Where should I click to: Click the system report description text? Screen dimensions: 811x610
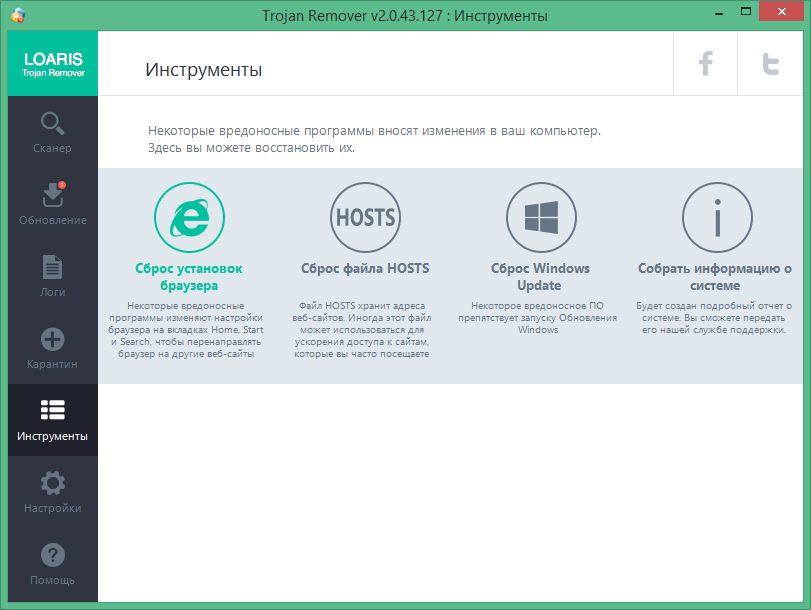(714, 318)
